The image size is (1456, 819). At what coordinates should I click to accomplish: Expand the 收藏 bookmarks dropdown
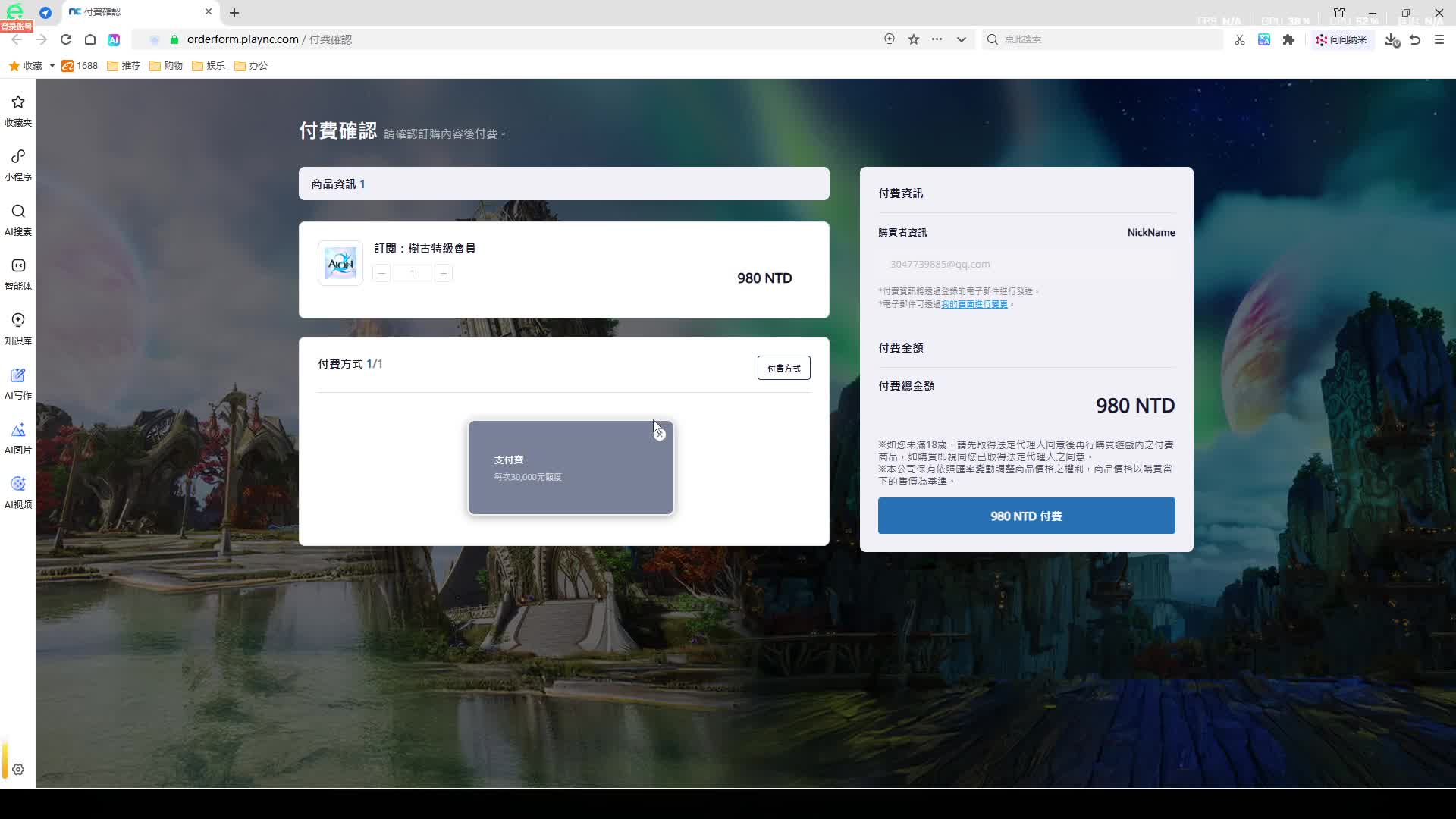pos(52,66)
